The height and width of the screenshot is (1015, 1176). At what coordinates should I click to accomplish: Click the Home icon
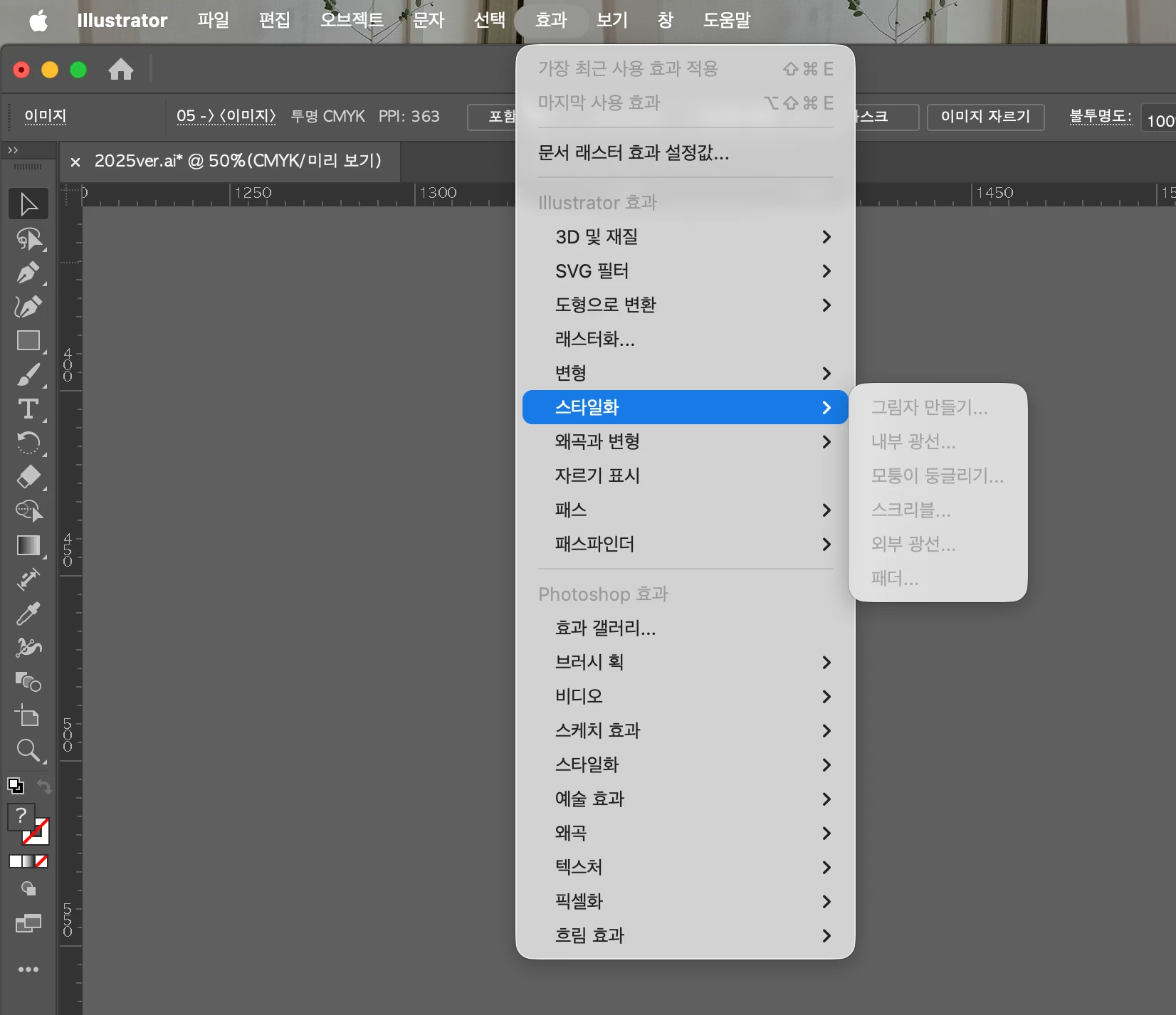coord(121,69)
